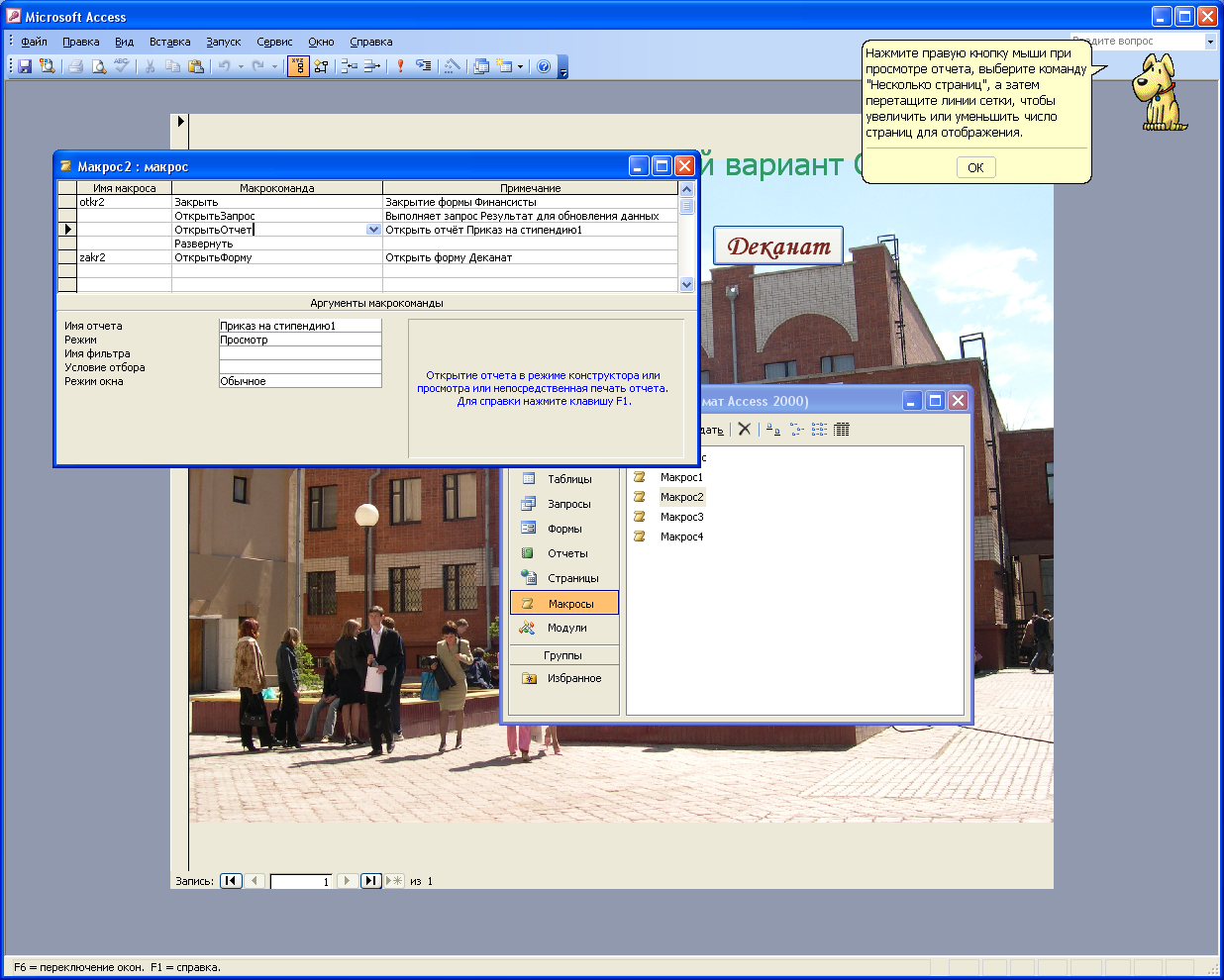Select Макрос3 in the macro list
The height and width of the screenshot is (980, 1224).
coord(681,517)
